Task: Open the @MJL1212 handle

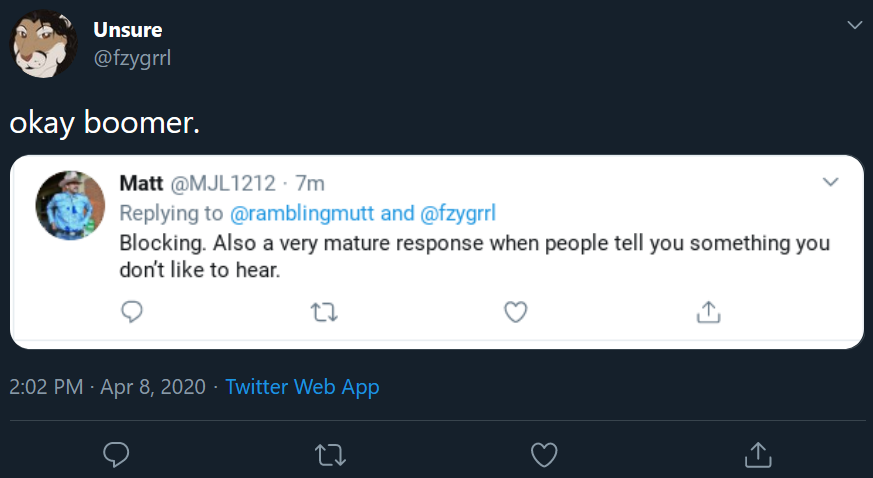Action: (223, 183)
